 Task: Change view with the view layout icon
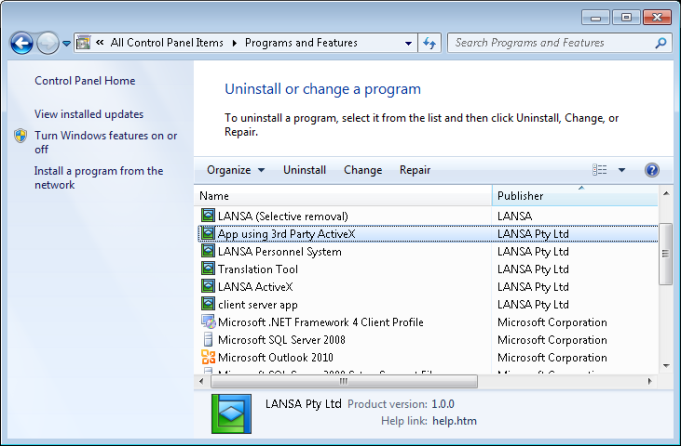pyautogui.click(x=599, y=170)
